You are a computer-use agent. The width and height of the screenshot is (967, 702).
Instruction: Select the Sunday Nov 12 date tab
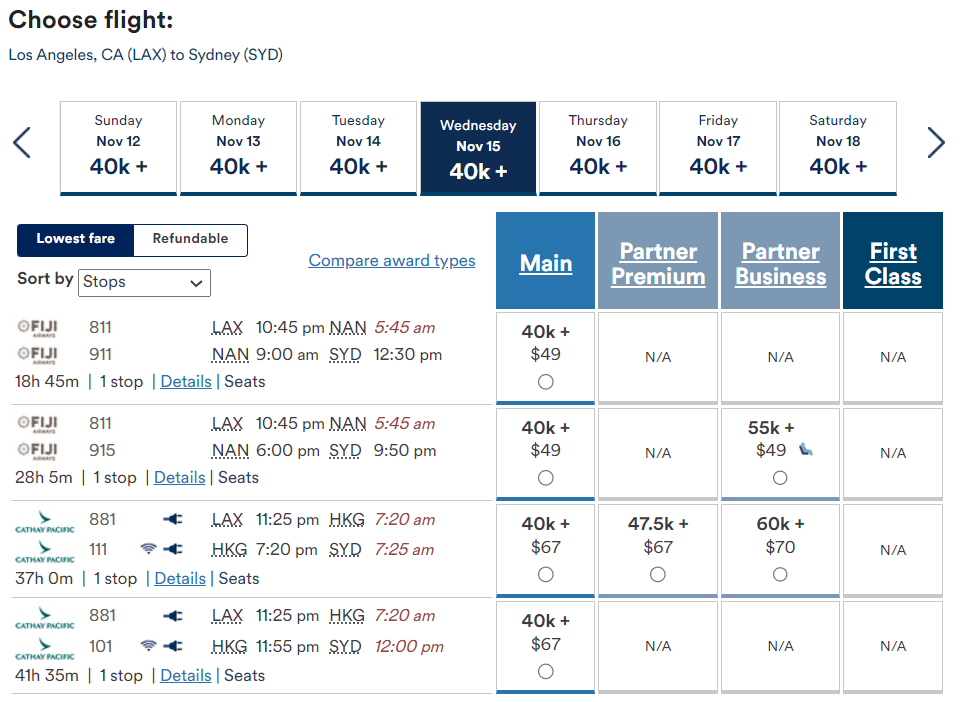coord(118,148)
